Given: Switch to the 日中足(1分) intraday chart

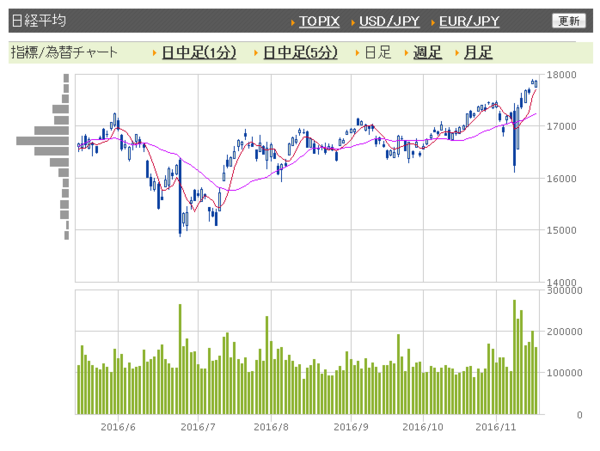Looking at the screenshot, I should pos(198,53).
